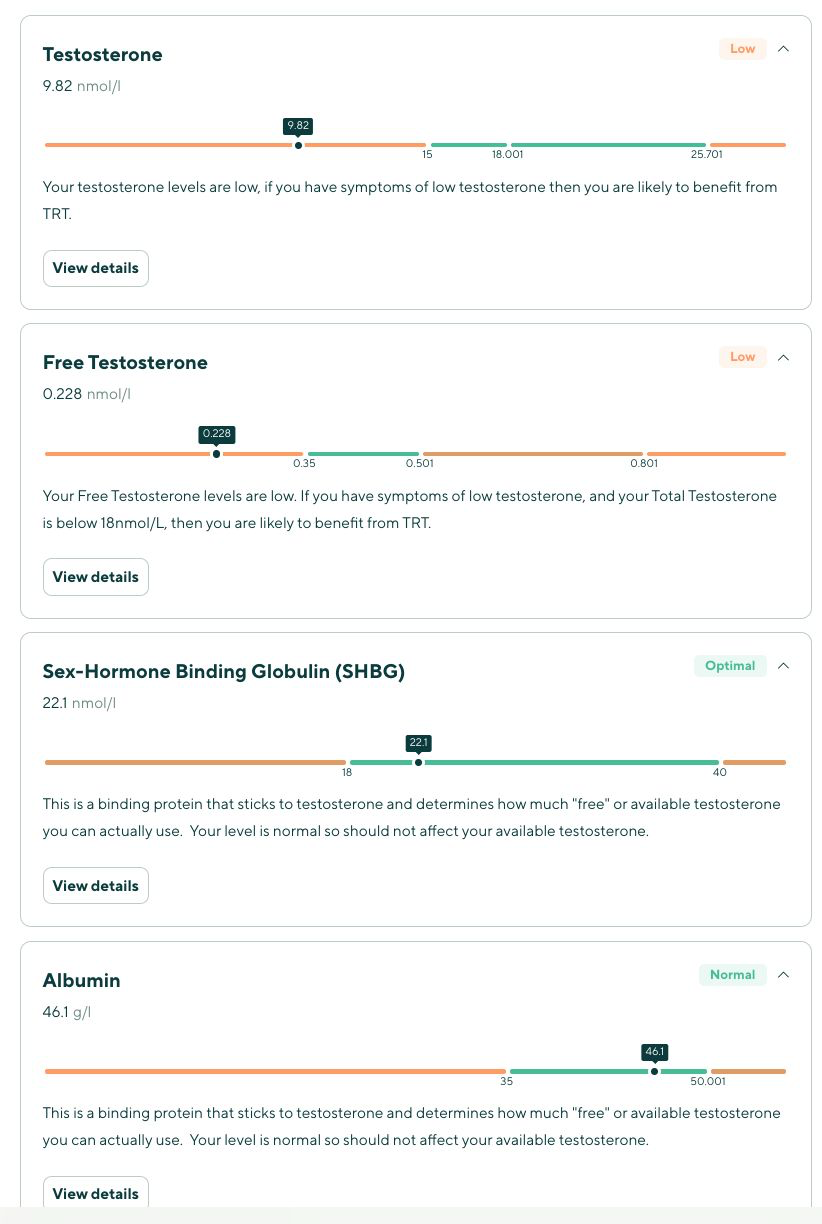Click the Albumin card heading
Viewport: 822px width, 1224px height.
coord(82,981)
